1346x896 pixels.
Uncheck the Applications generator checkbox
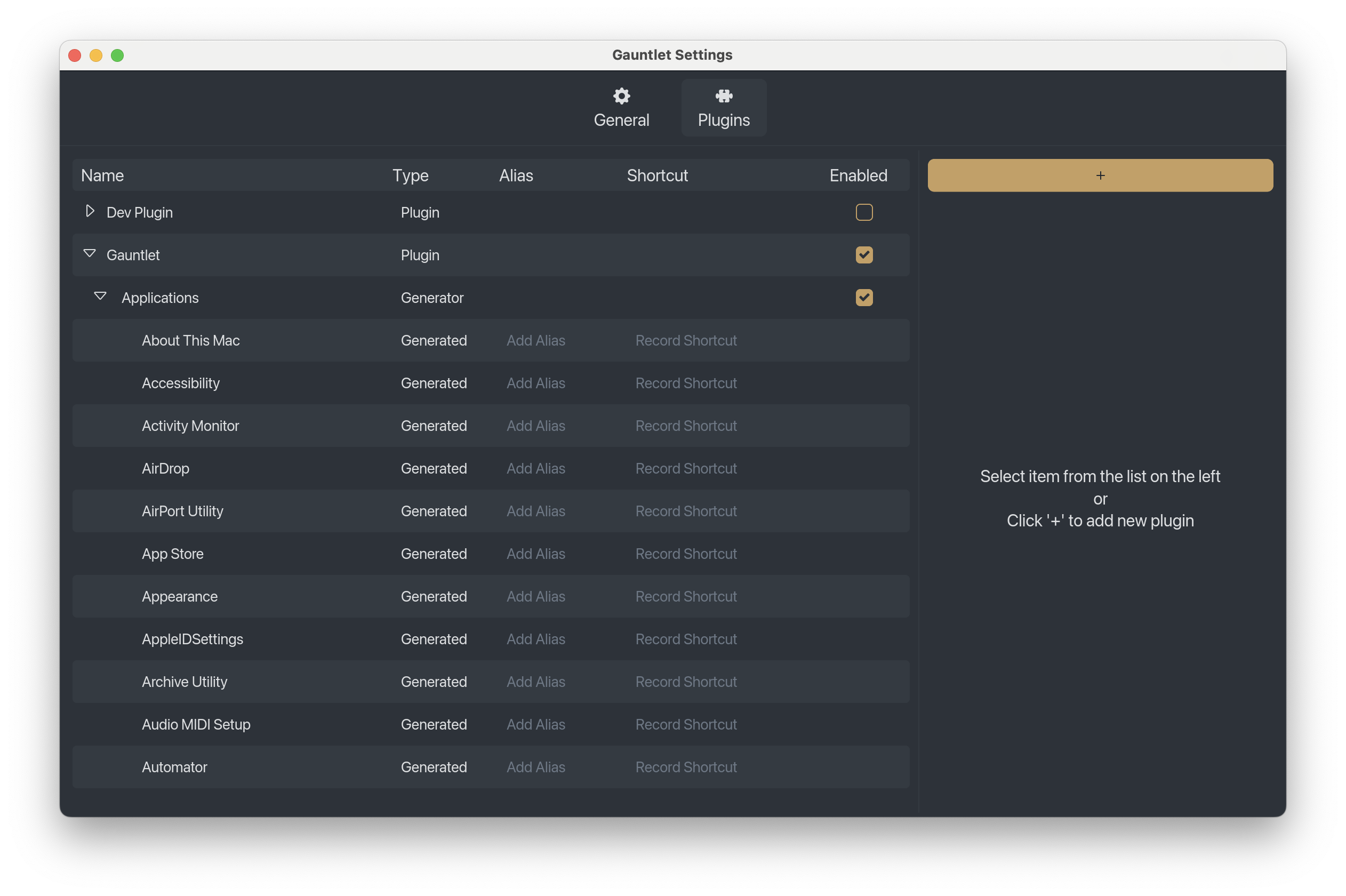(863, 298)
